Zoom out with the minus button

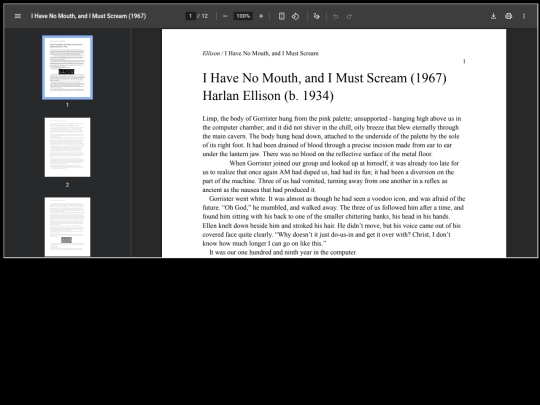225,16
